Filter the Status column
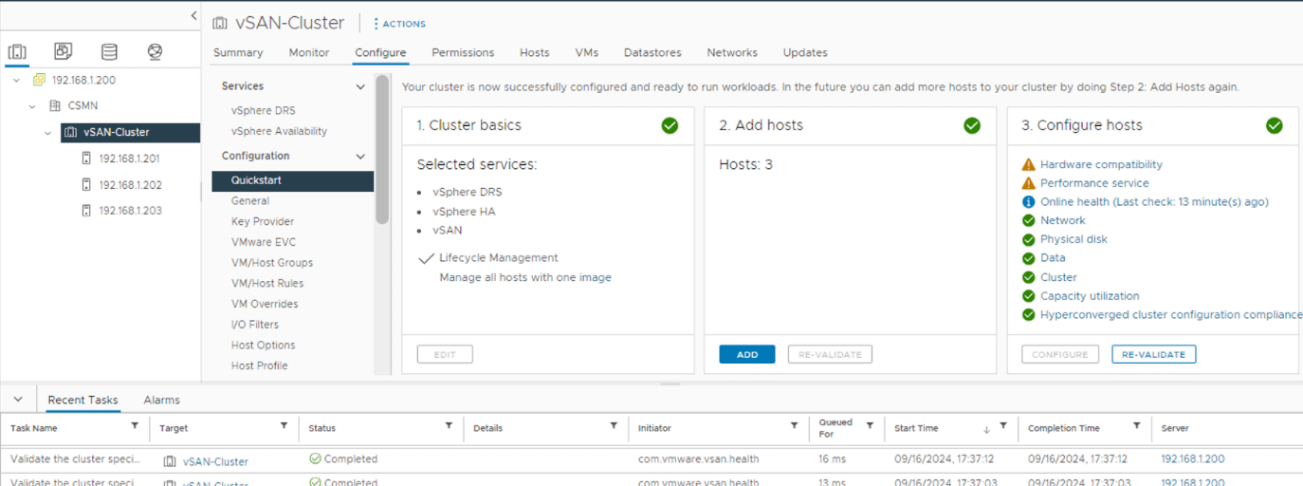The height and width of the screenshot is (486, 1303). pyautogui.click(x=449, y=426)
